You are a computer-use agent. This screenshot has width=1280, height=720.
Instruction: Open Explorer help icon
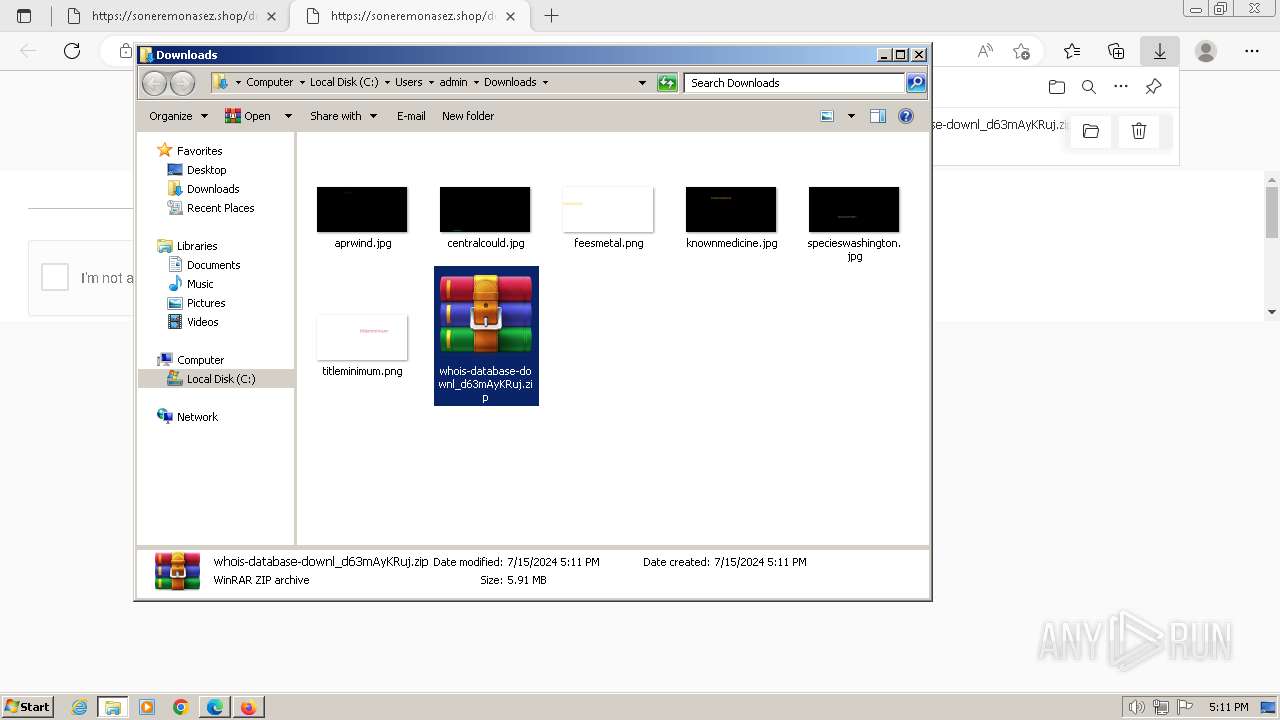click(906, 116)
